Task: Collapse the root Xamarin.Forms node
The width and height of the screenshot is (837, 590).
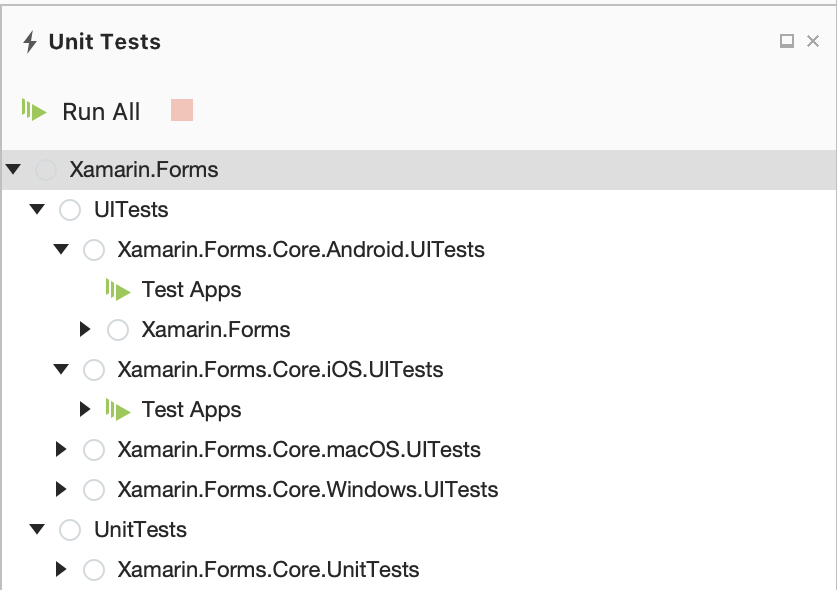Action: pyautogui.click(x=13, y=170)
